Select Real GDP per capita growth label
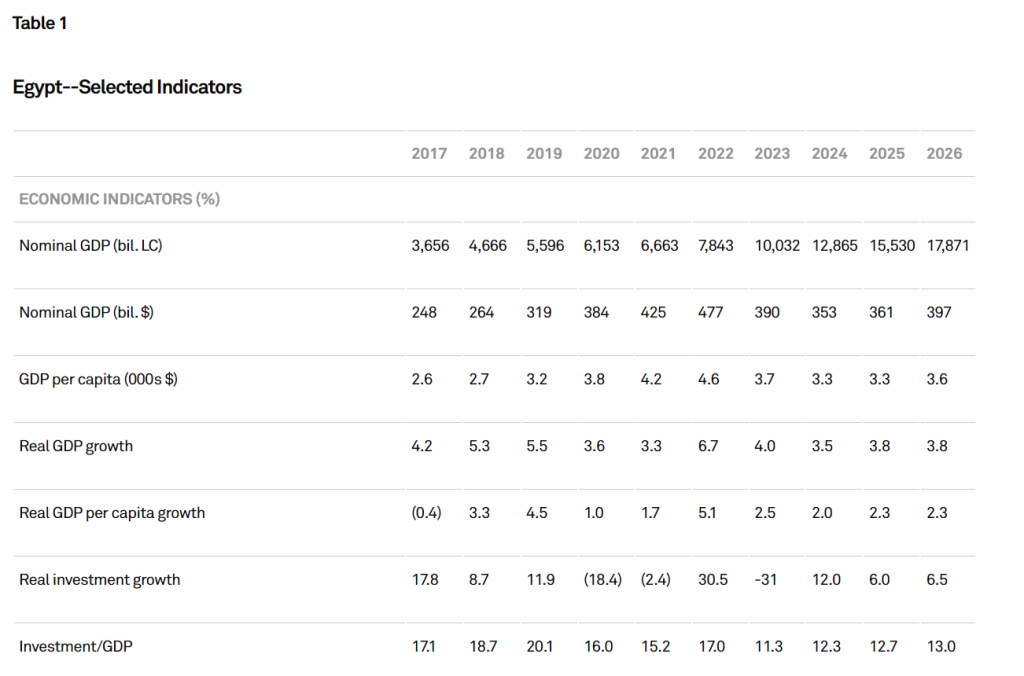The image size is (1024, 676). [112, 513]
